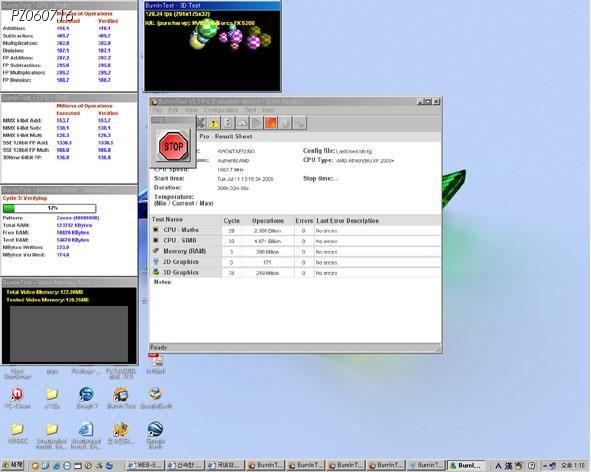Open the File menu in BurnInTest
The height and width of the screenshot is (472, 591).
[157, 110]
